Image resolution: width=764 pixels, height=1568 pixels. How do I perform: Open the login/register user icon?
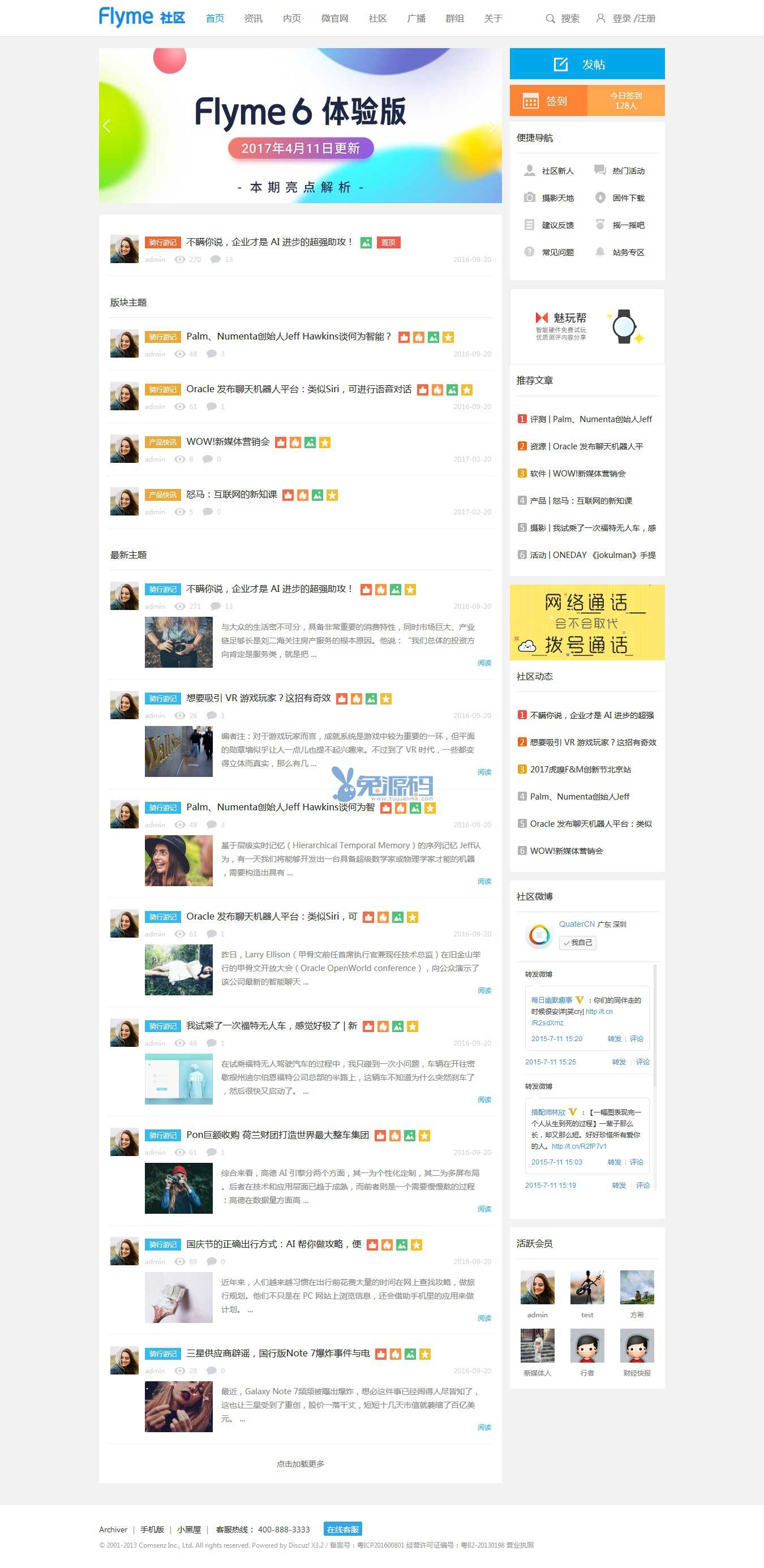coord(600,18)
